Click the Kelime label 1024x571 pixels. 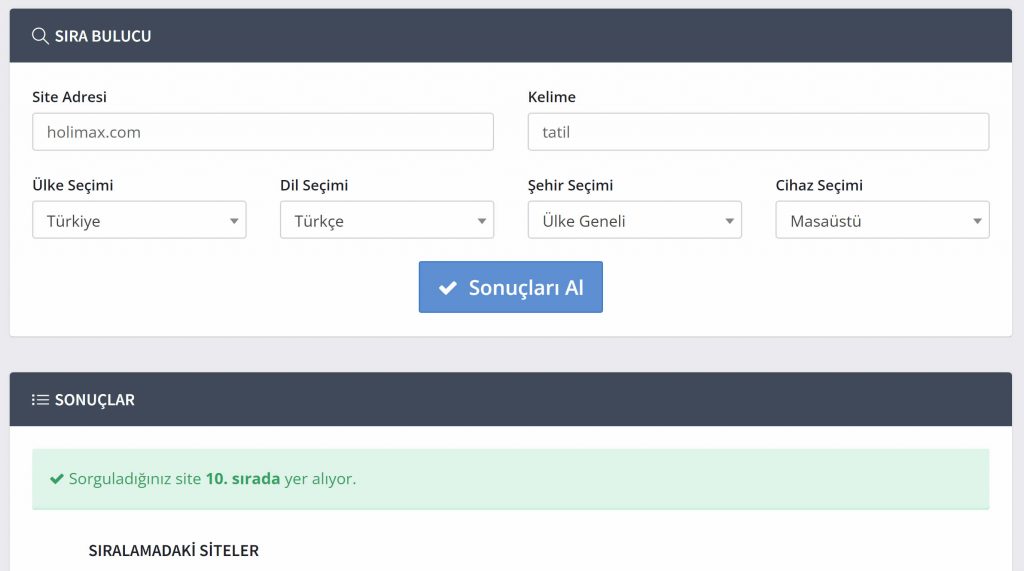(552, 97)
